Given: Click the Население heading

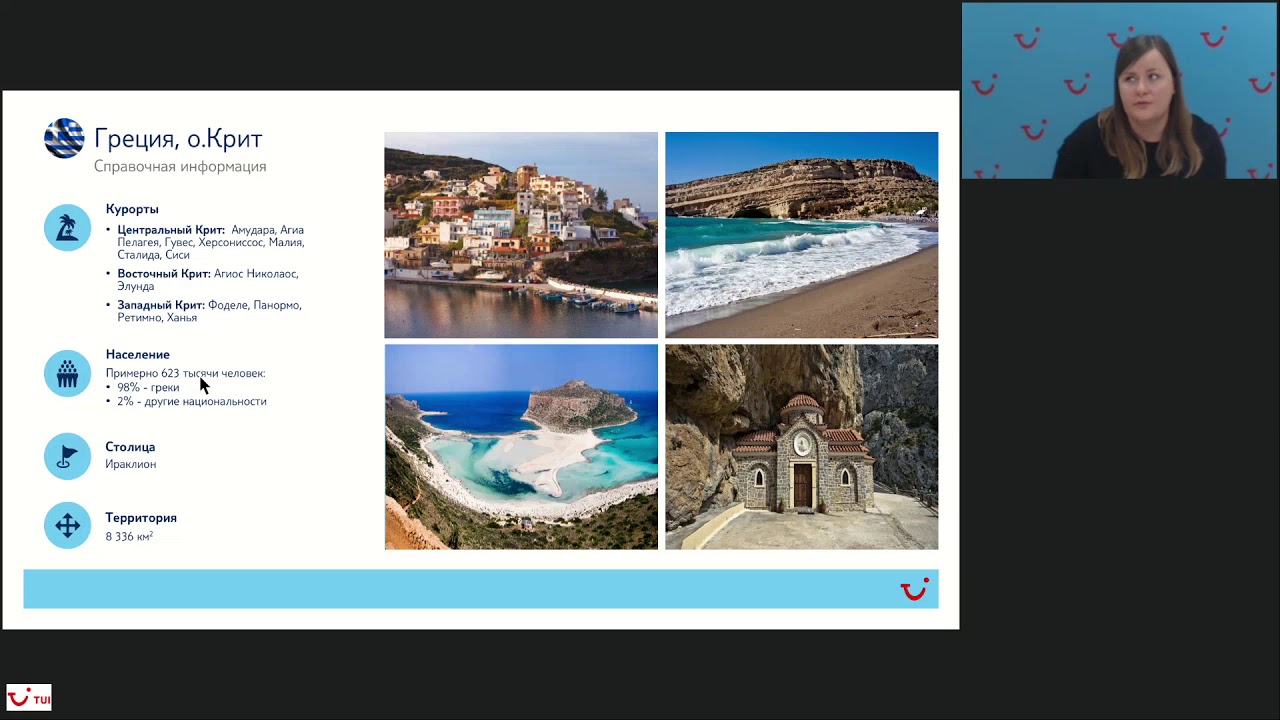Looking at the screenshot, I should click(x=137, y=355).
